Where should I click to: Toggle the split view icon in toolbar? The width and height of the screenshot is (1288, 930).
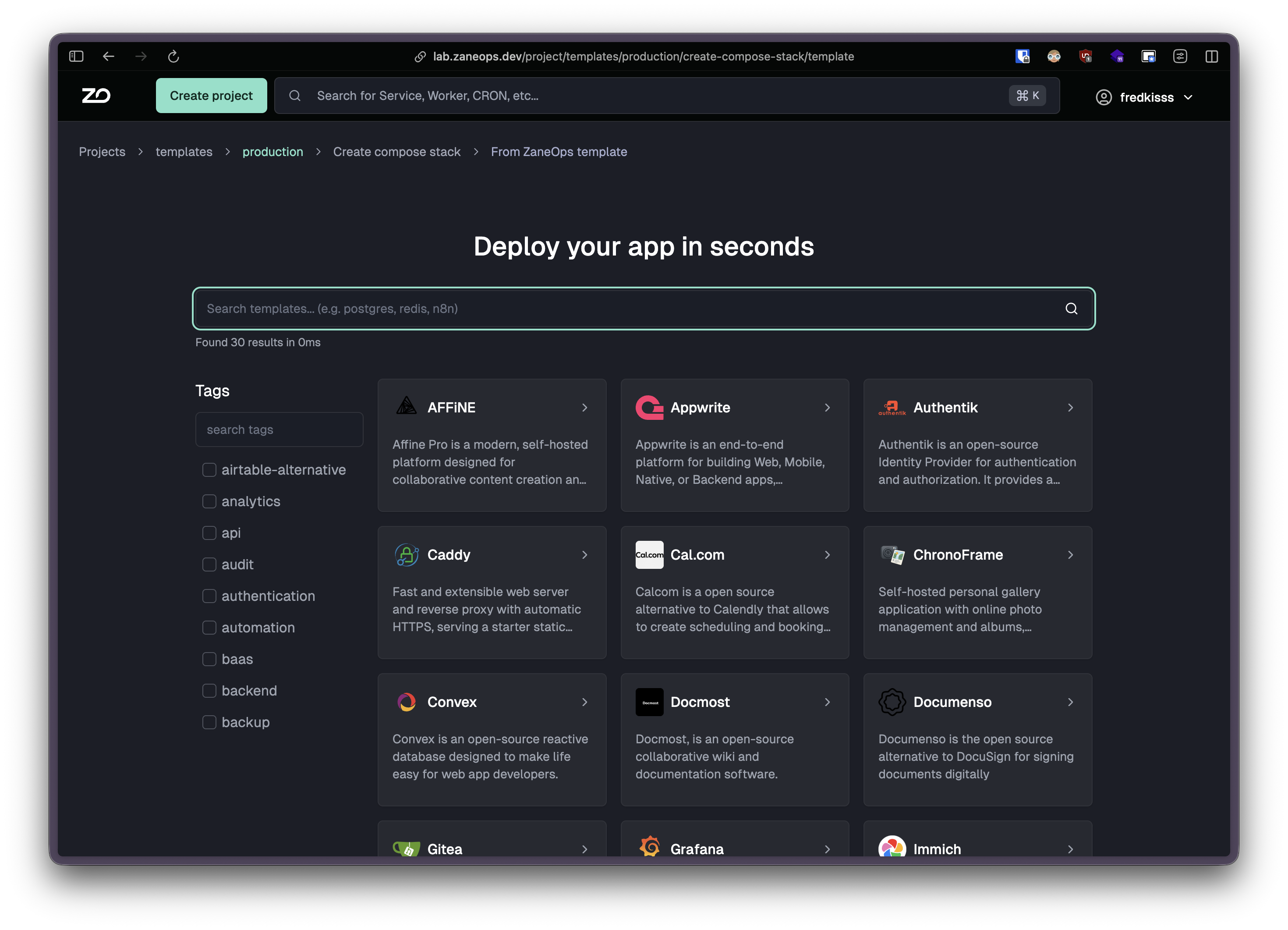1212,56
